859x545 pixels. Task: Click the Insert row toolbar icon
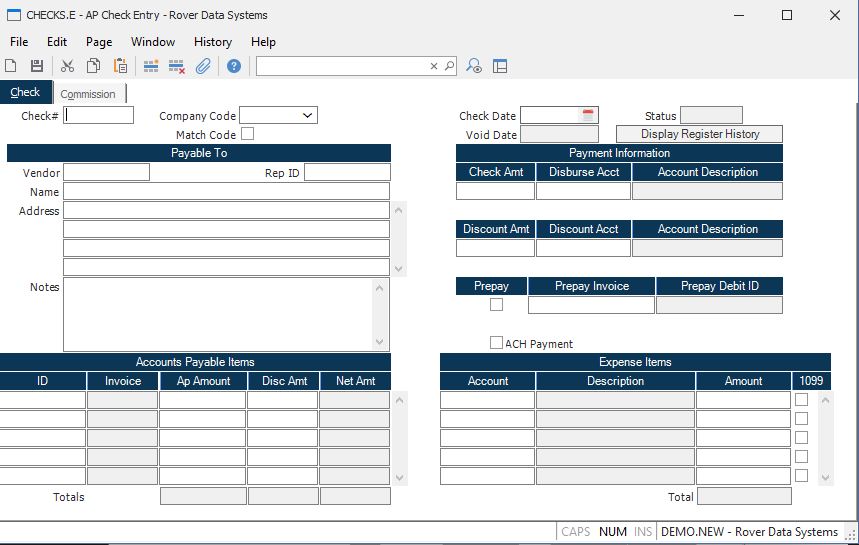point(151,66)
